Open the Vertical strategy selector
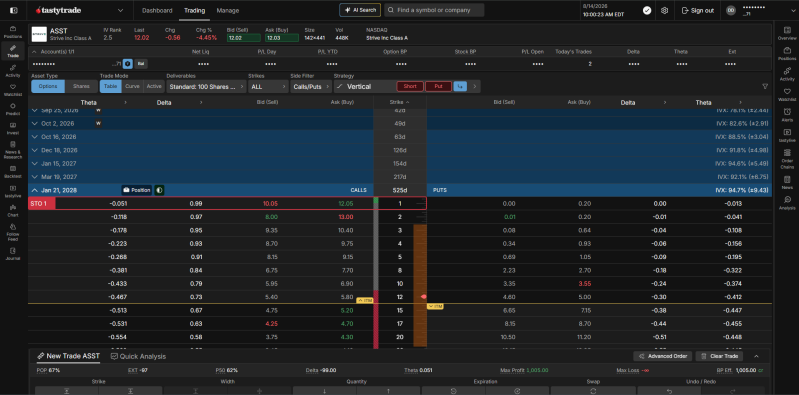 364,87
